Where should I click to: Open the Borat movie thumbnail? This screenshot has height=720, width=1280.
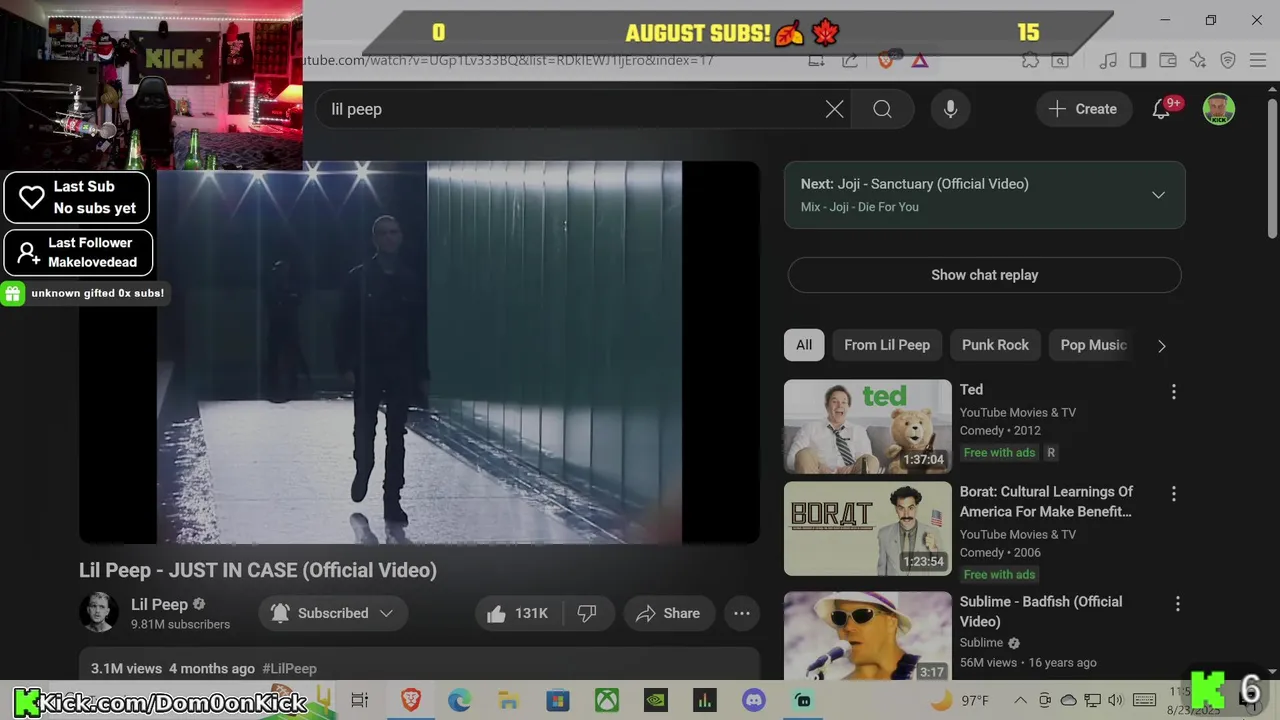[868, 529]
